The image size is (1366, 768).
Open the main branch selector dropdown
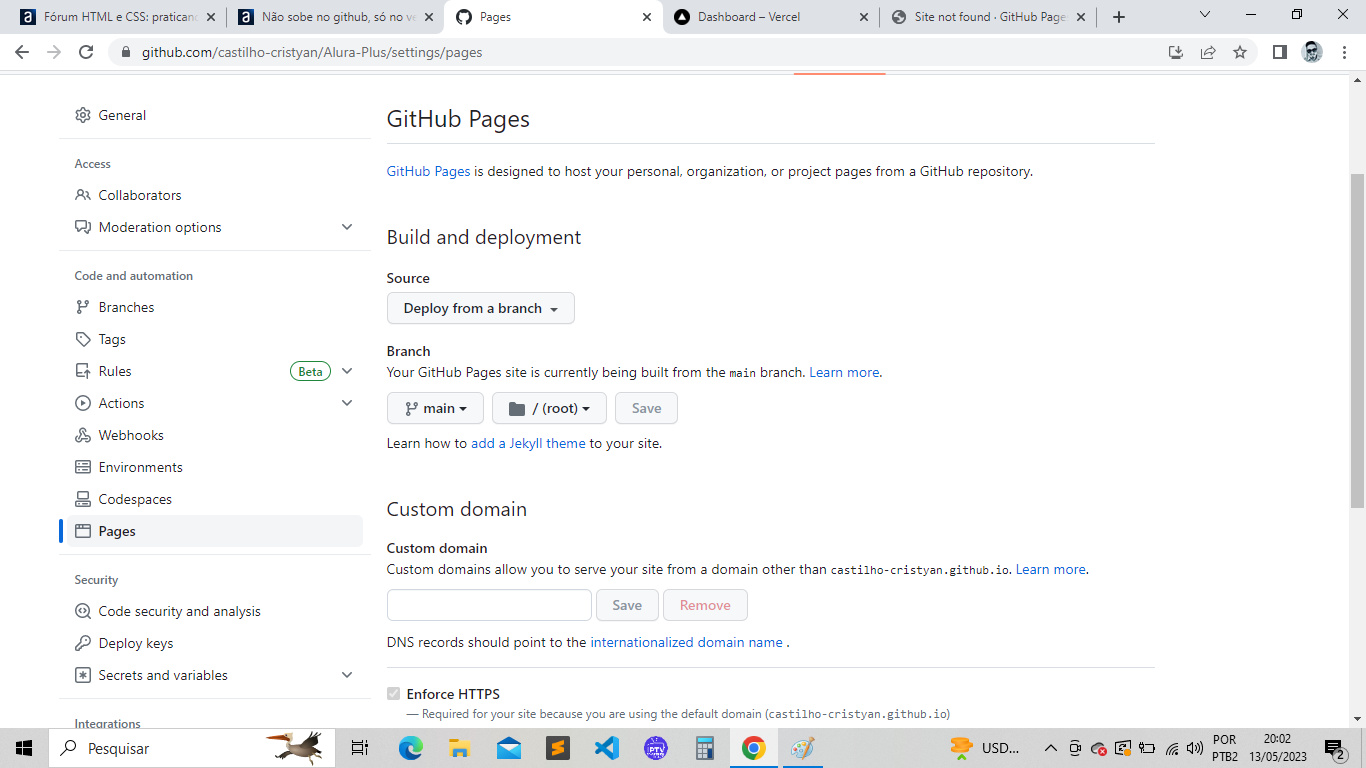tap(435, 408)
